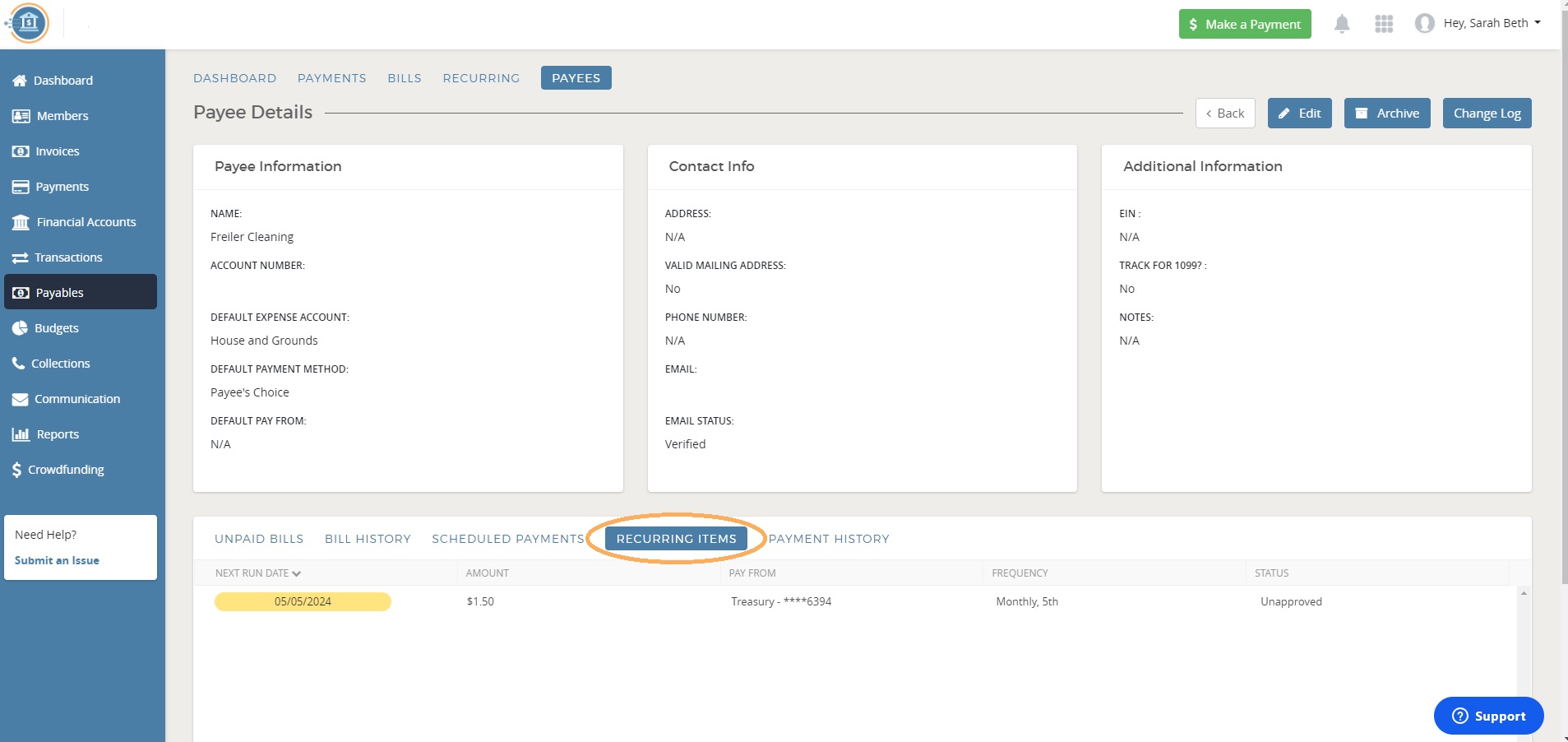Open the BILL HISTORY tab

point(367,539)
